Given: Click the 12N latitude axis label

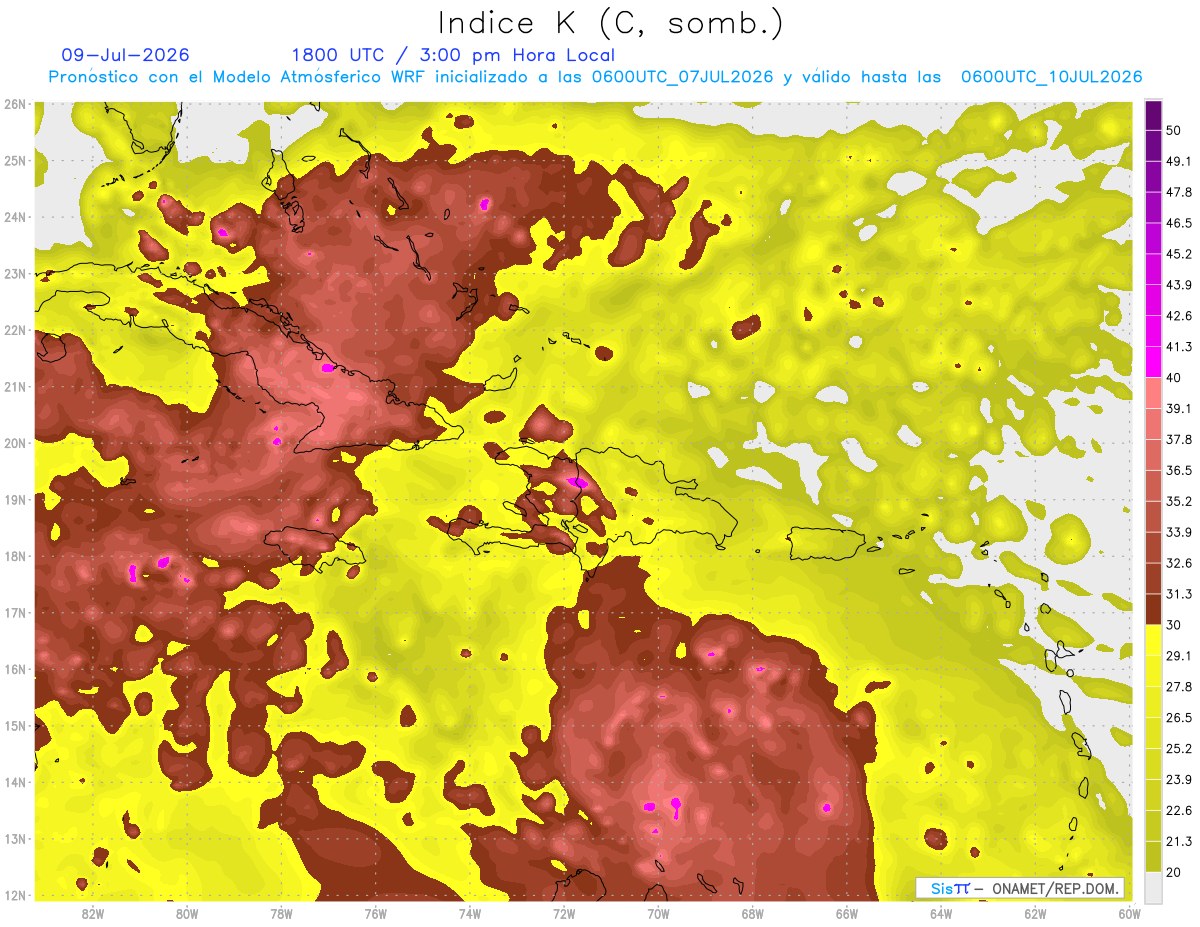Looking at the screenshot, I should pyautogui.click(x=14, y=895).
